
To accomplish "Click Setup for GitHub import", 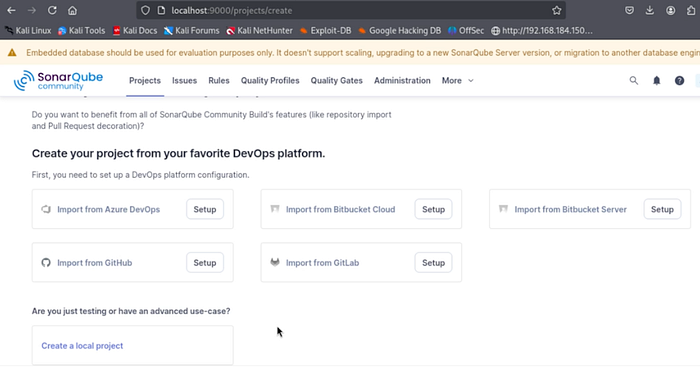I will pos(205,263).
